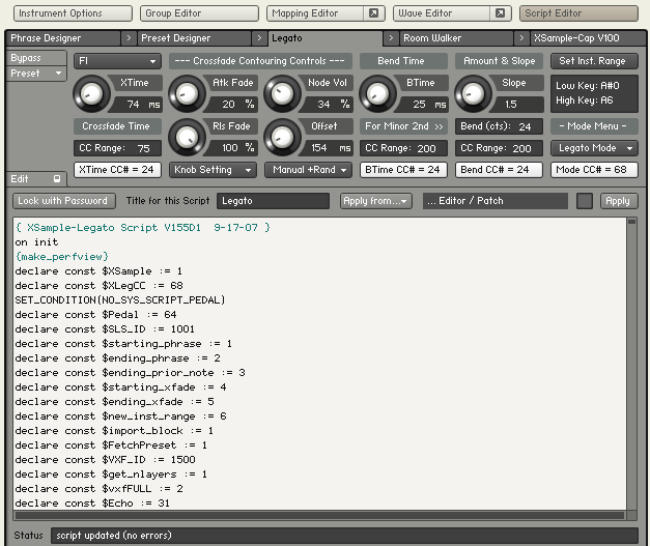Click the High Key: A6 text
This screenshot has height=546, width=650.
(x=584, y=100)
